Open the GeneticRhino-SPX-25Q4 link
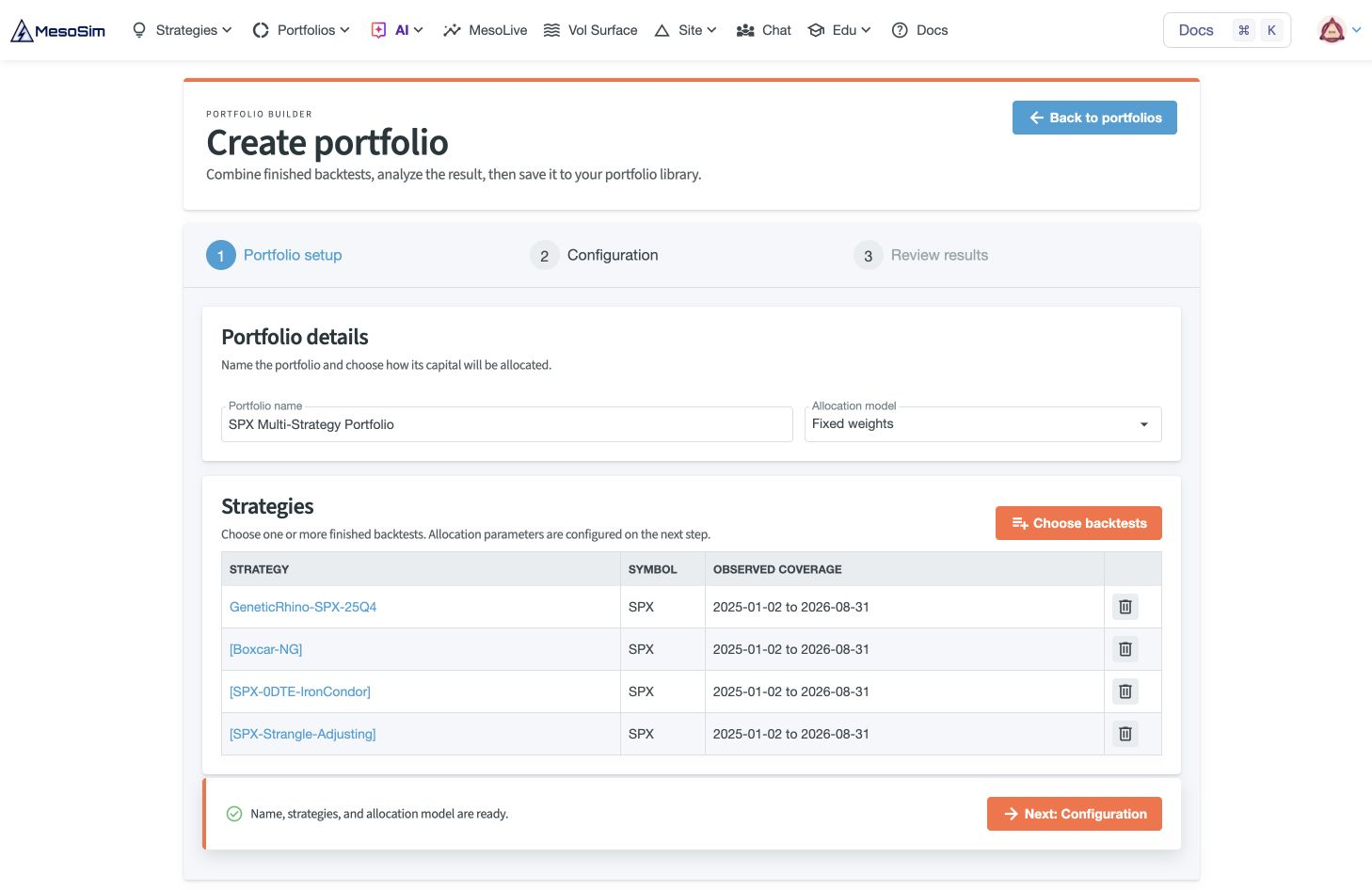Screen dimensions: 1372x890 click(x=303, y=607)
